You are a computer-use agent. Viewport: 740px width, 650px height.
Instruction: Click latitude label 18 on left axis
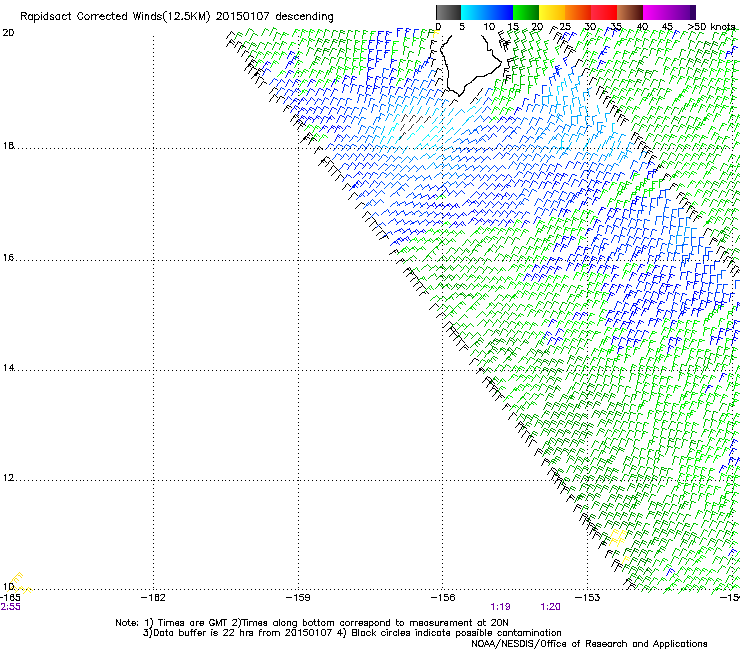click(x=8, y=145)
